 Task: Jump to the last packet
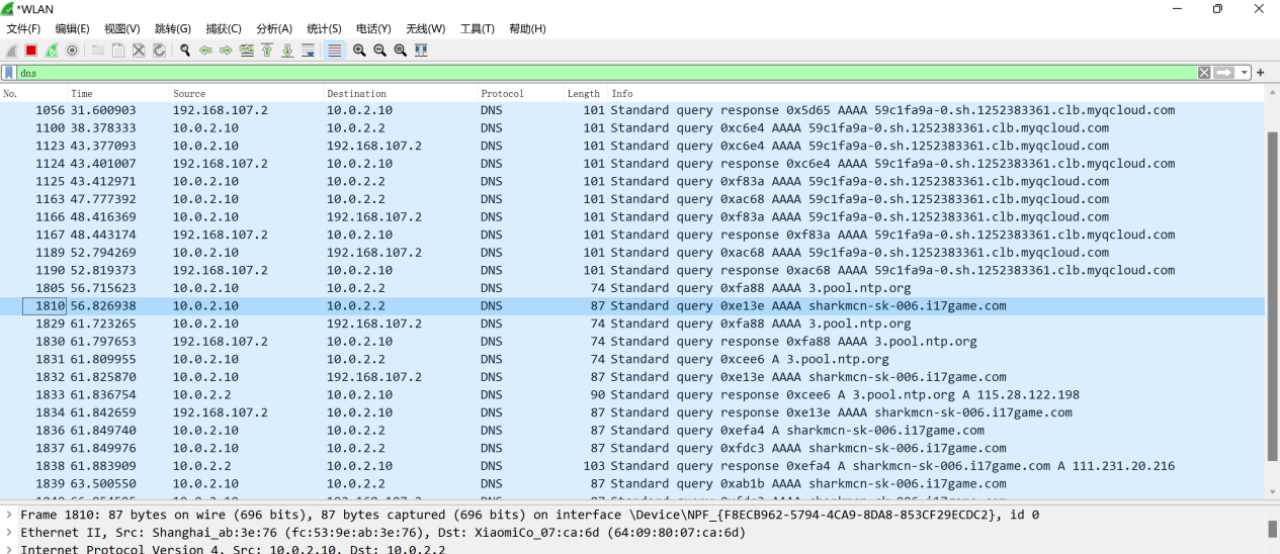[287, 50]
